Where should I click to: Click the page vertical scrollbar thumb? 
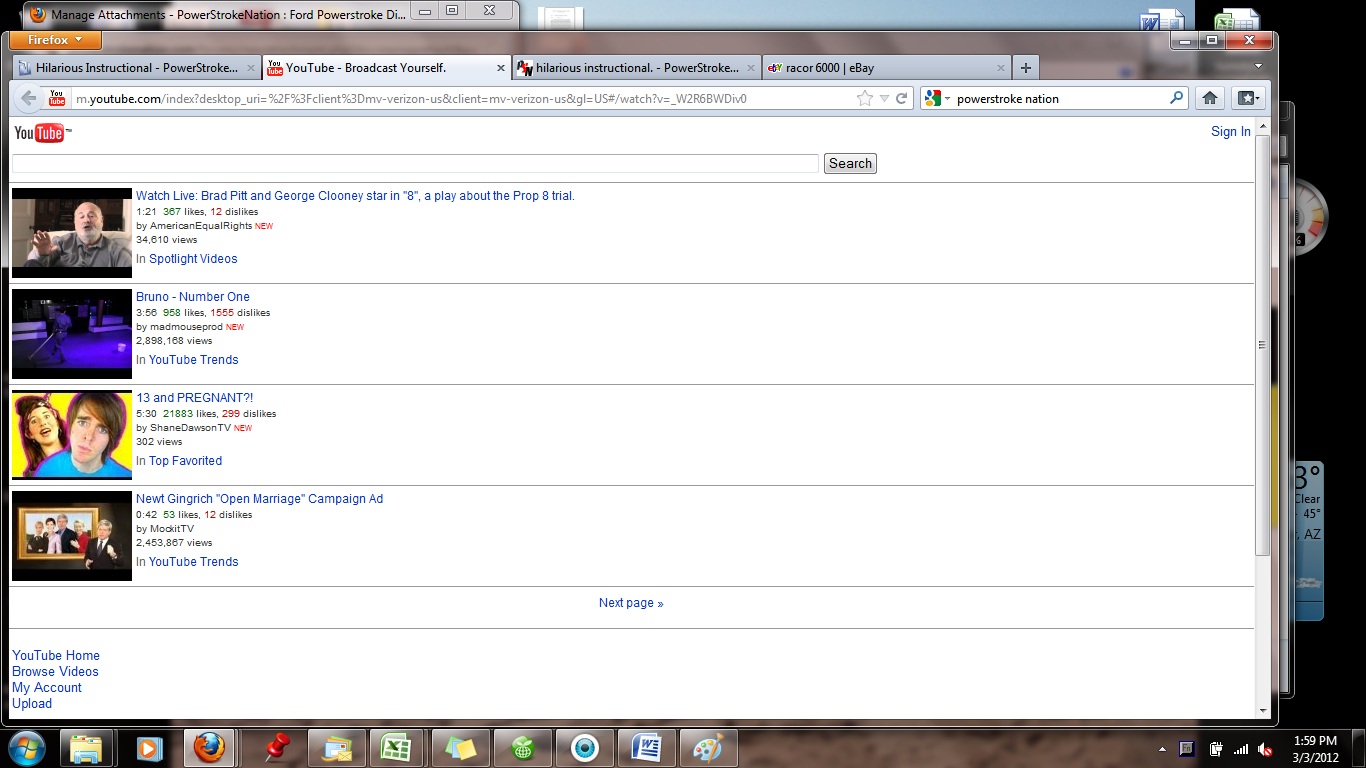point(1262,345)
